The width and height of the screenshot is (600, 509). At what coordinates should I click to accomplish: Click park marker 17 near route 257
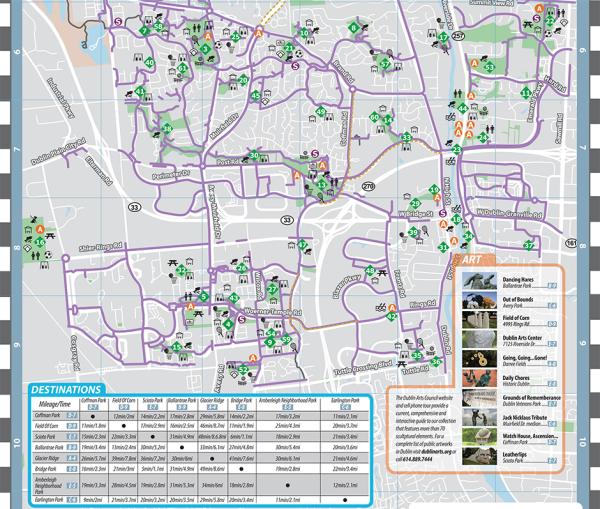(x=443, y=37)
